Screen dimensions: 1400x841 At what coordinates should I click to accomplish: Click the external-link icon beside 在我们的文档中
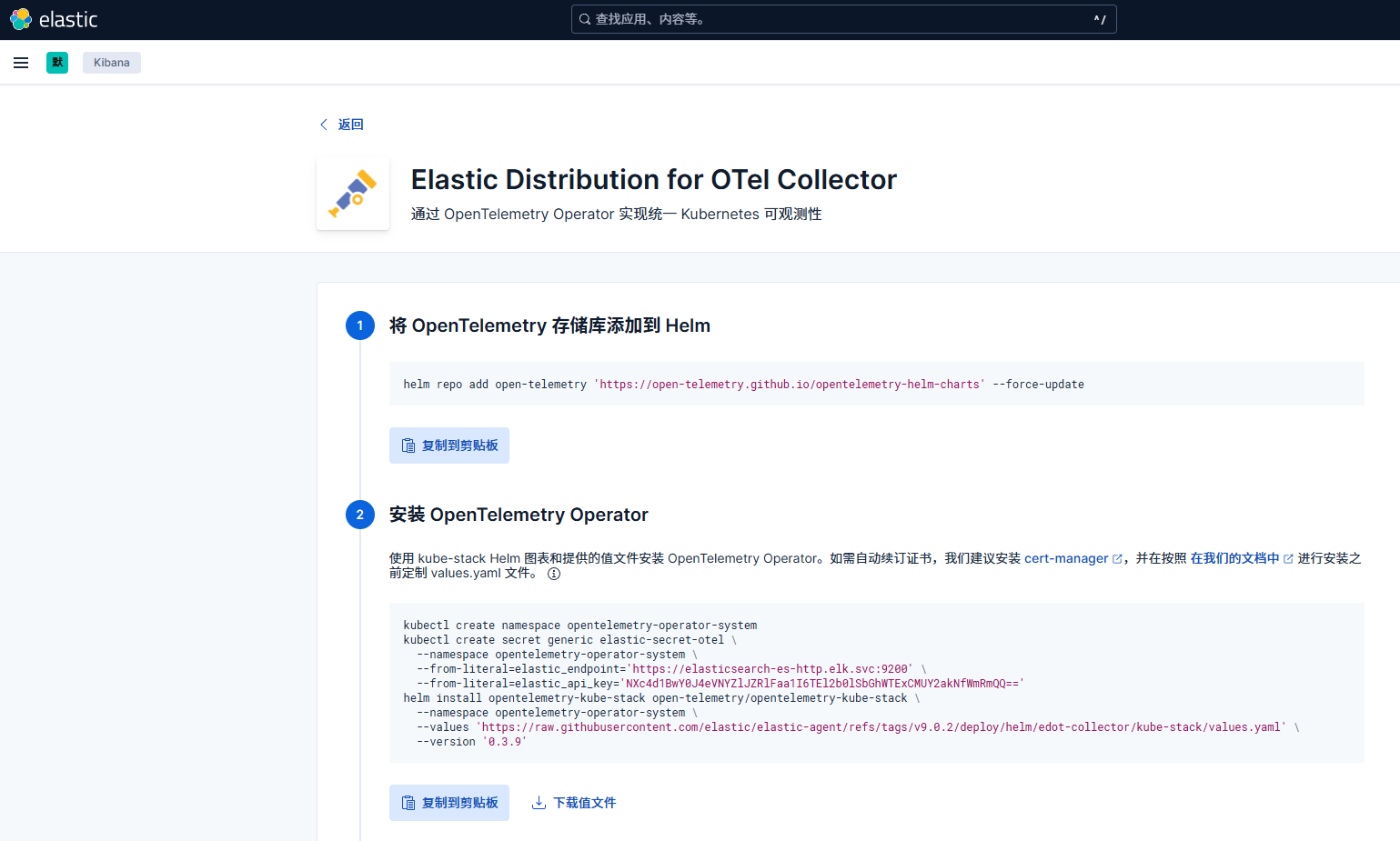point(1288,559)
